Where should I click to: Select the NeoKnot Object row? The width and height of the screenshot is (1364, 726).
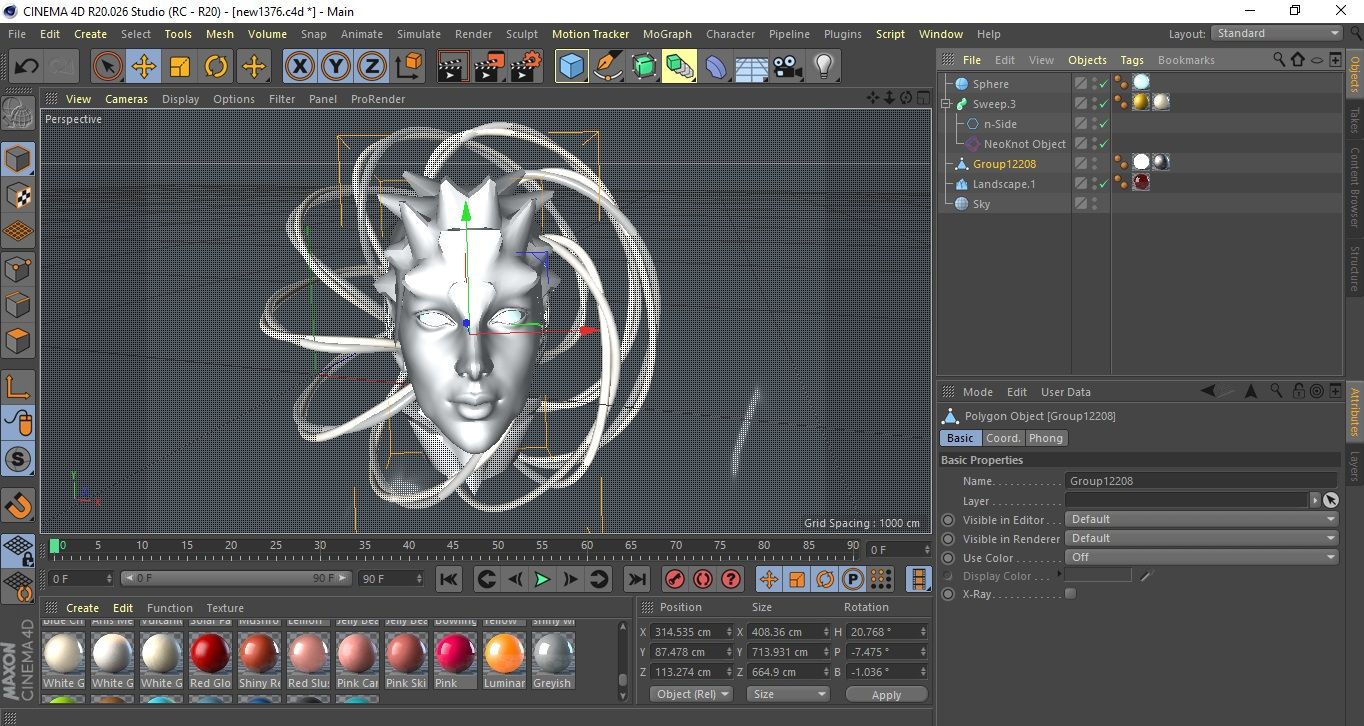pos(1024,144)
